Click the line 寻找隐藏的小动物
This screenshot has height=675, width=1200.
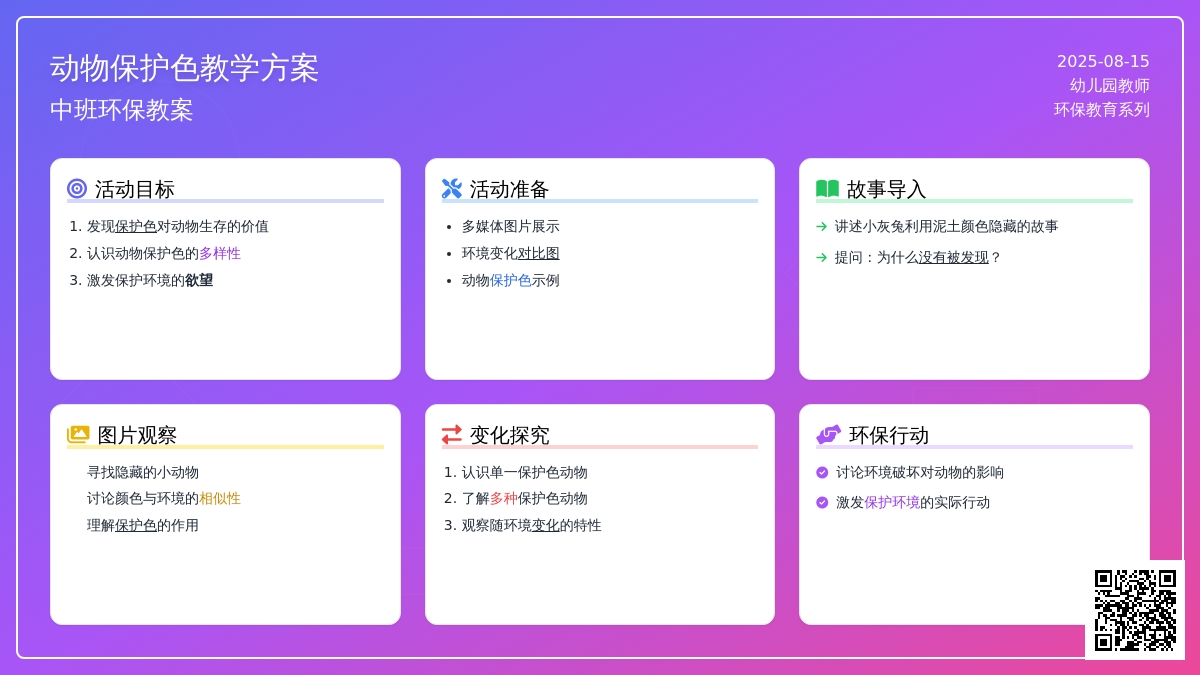143,472
